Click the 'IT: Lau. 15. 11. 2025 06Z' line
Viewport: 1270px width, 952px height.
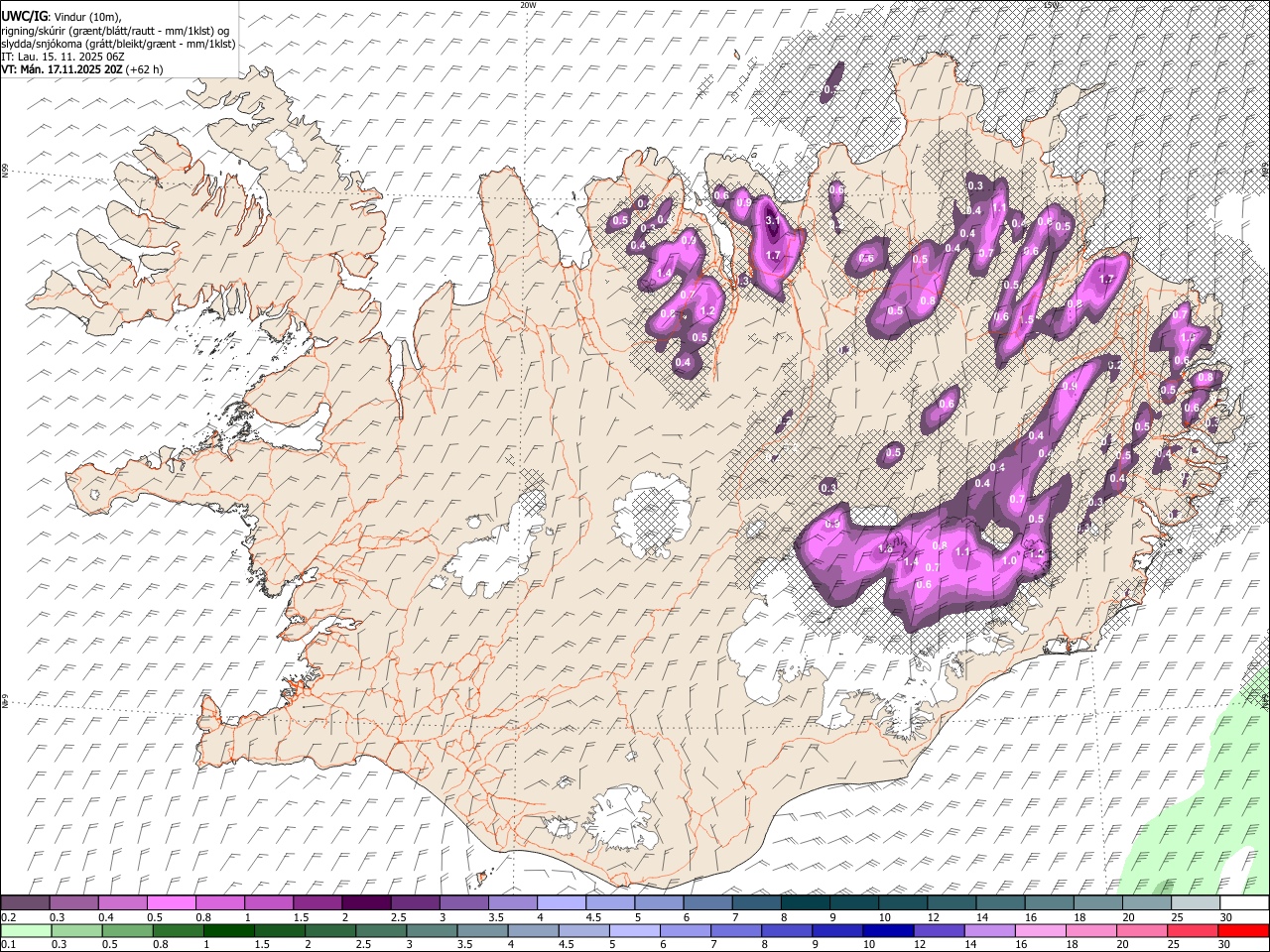tap(63, 57)
